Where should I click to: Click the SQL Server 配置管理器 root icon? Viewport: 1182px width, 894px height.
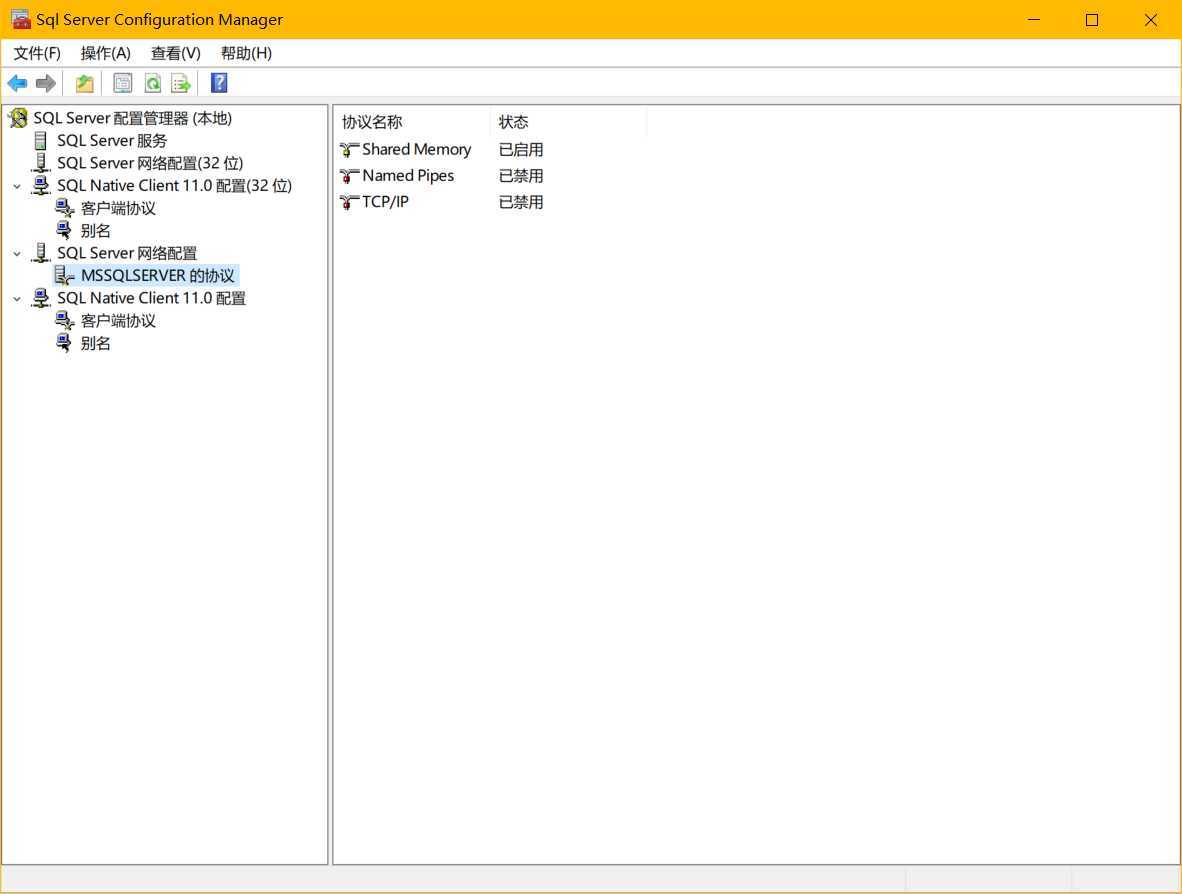point(18,118)
